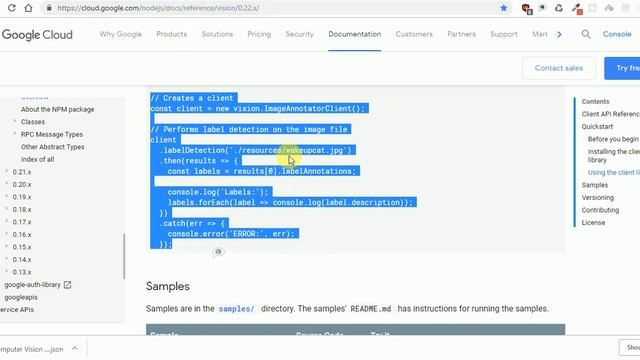The image size is (640, 360).
Task: Go to the browser home page icon
Action: [28, 8]
